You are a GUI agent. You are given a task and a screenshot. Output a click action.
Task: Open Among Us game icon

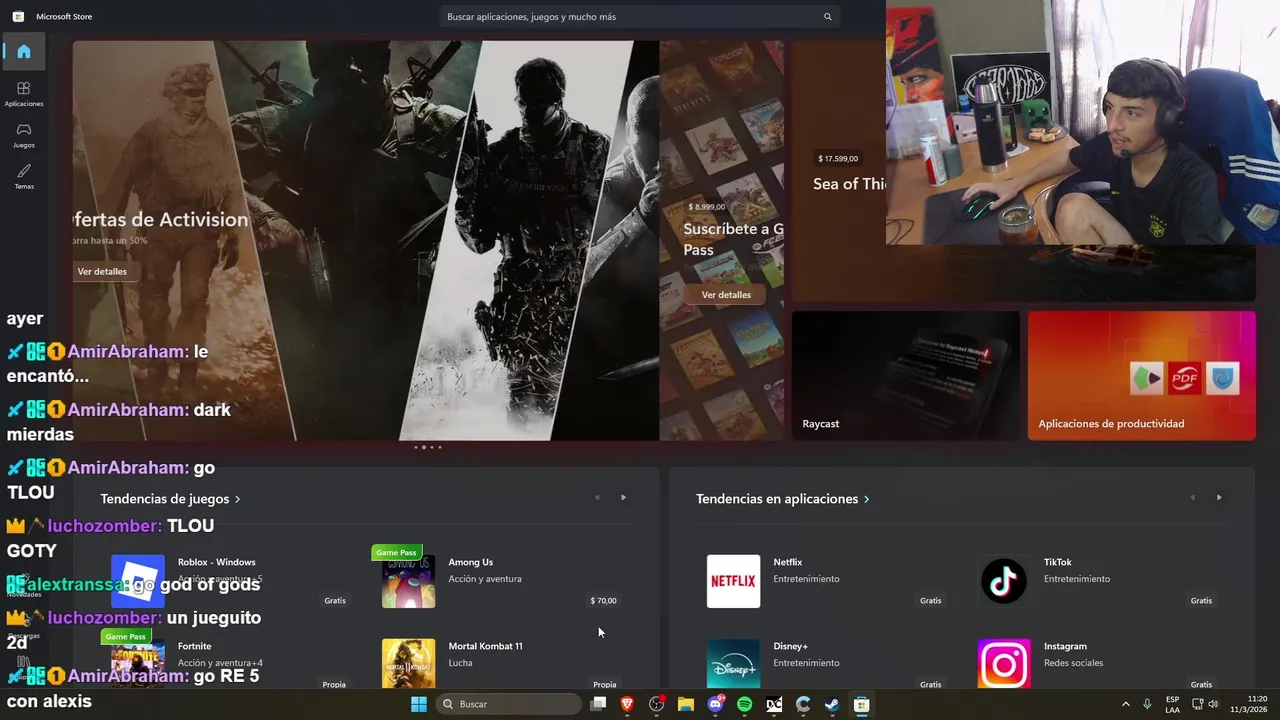pyautogui.click(x=408, y=581)
